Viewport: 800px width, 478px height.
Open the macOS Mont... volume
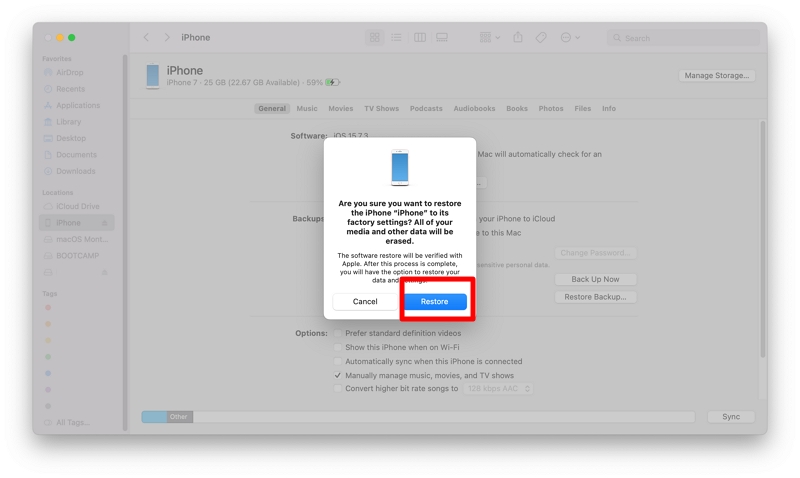coord(82,239)
